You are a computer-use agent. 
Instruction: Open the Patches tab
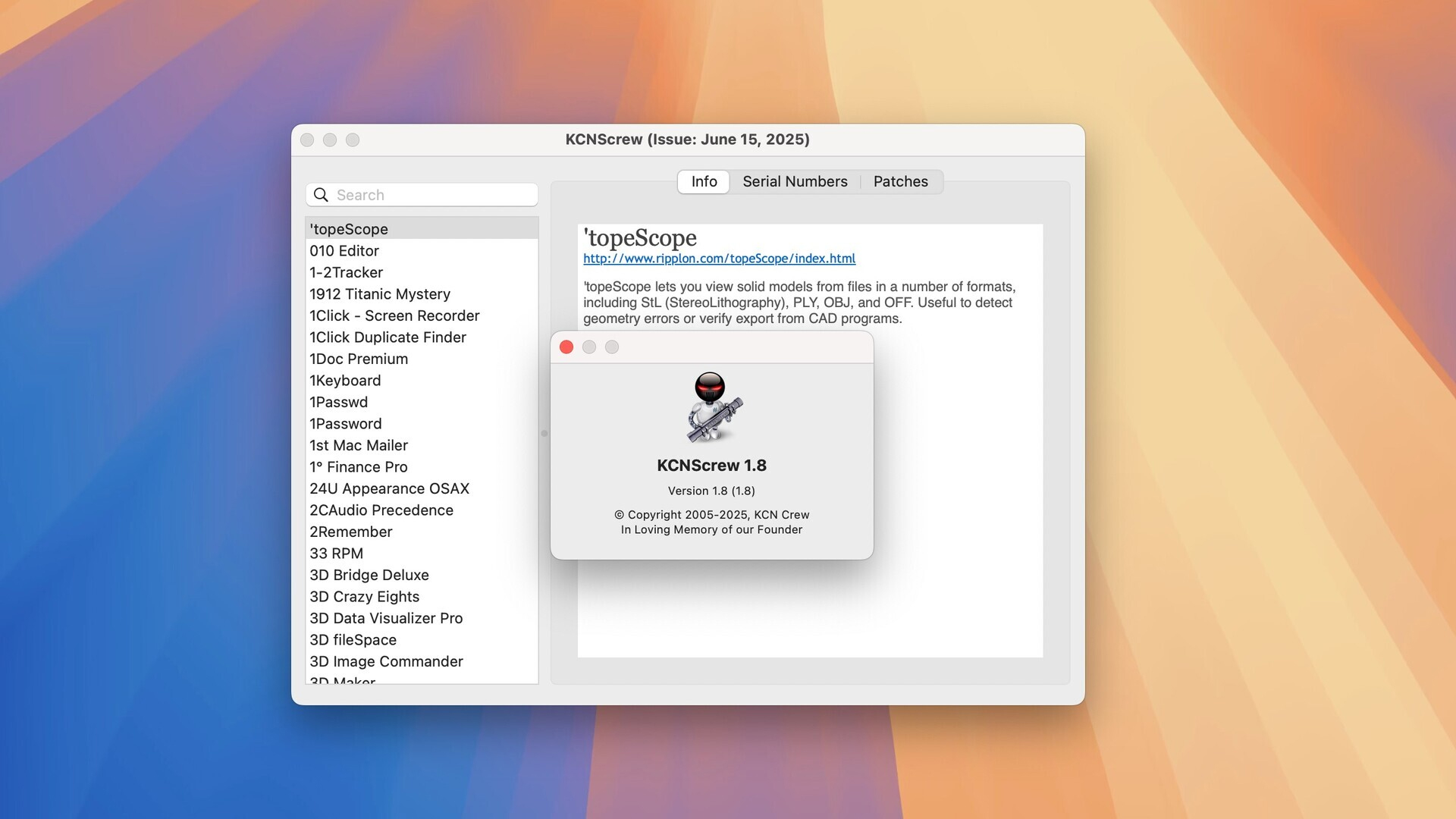coord(900,181)
